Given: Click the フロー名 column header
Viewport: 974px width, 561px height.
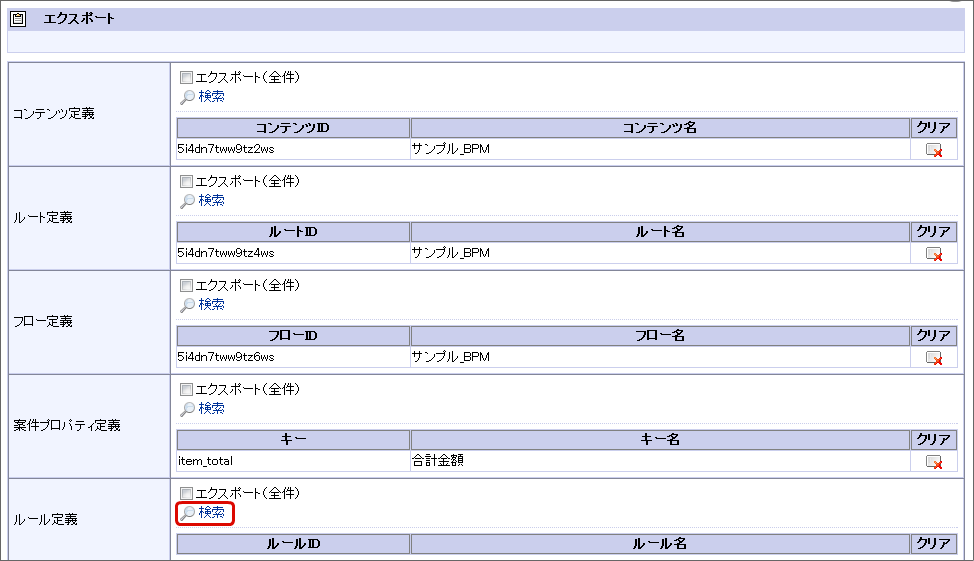Looking at the screenshot, I should [x=660, y=336].
